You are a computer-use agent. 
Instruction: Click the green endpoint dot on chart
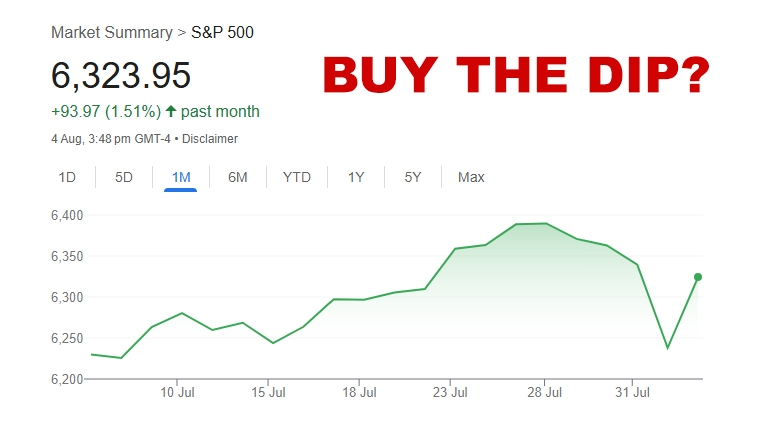pos(698,277)
